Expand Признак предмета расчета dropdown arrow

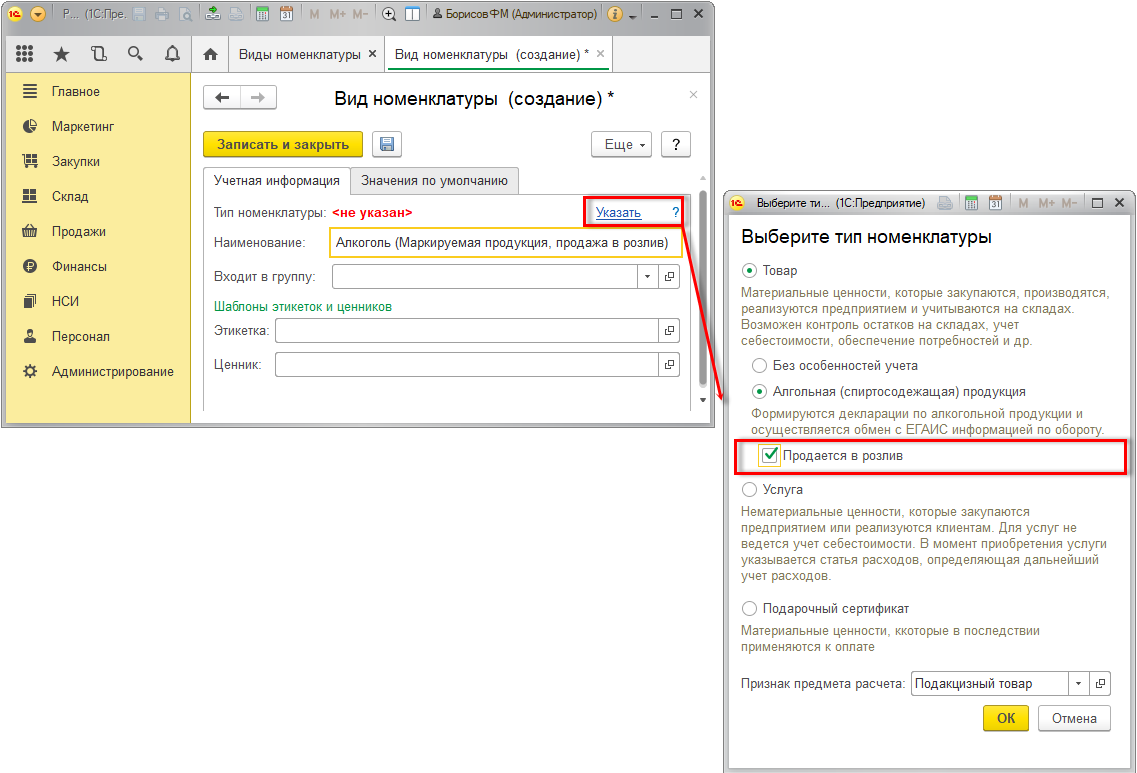click(1078, 683)
